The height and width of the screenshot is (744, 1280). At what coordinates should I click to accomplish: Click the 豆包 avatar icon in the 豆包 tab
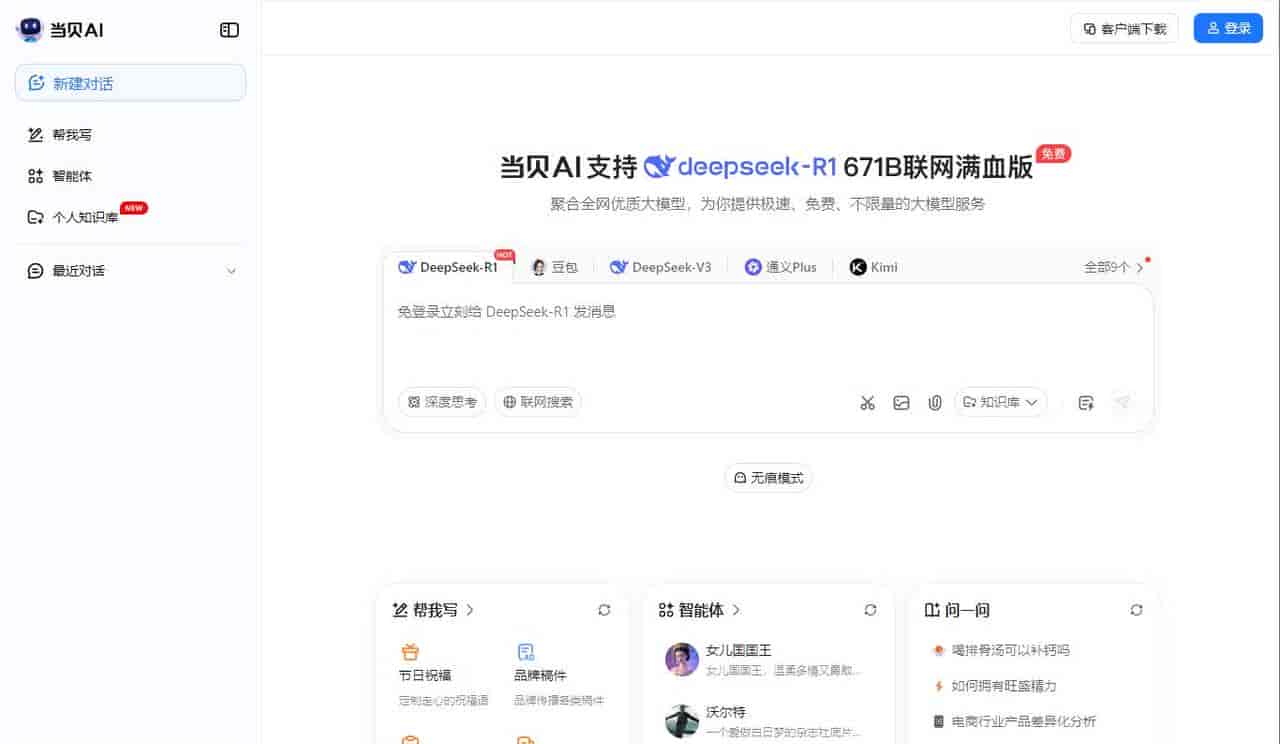(539, 267)
